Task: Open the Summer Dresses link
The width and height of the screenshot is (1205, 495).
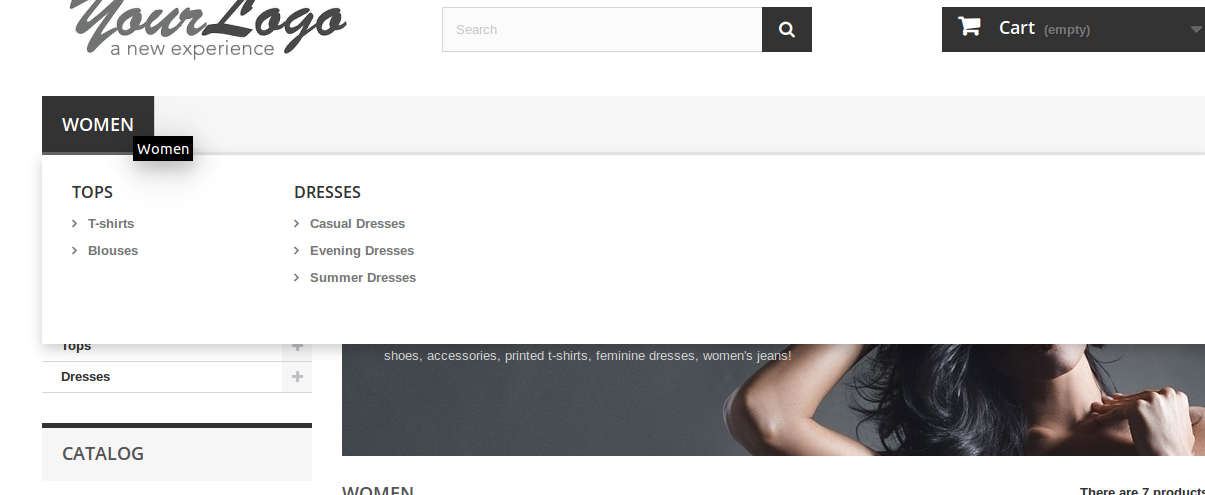Action: [x=363, y=278]
